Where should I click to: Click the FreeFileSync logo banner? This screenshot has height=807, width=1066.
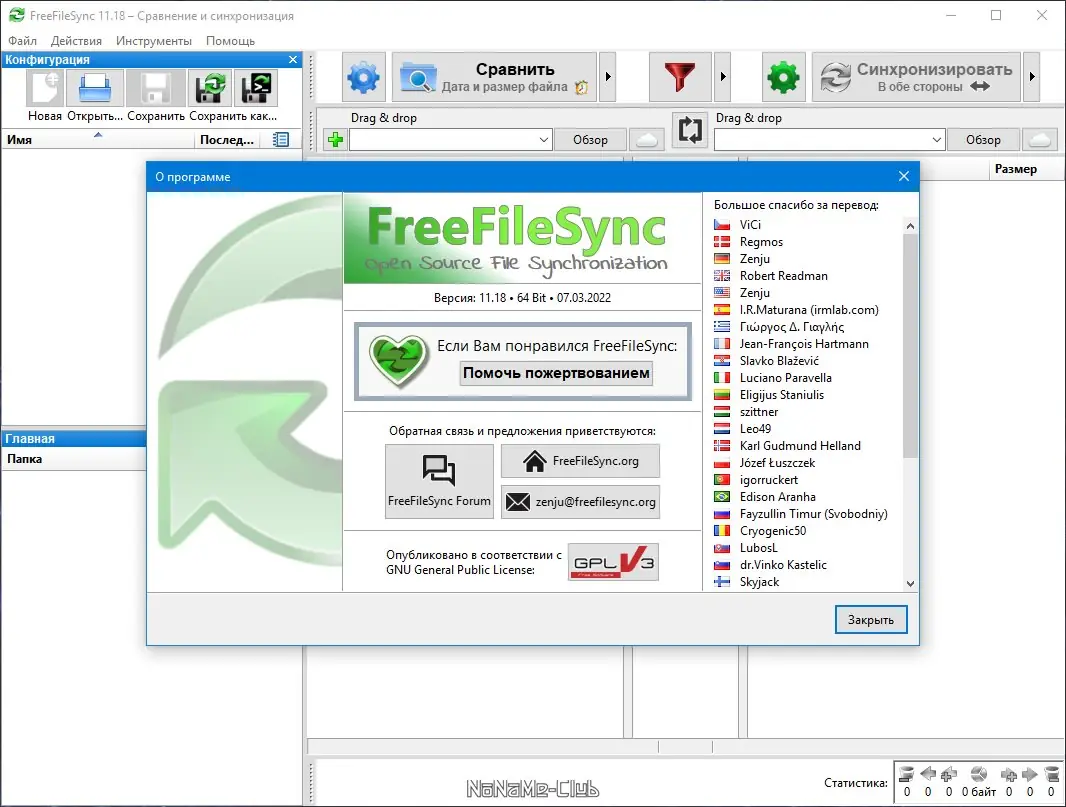522,239
